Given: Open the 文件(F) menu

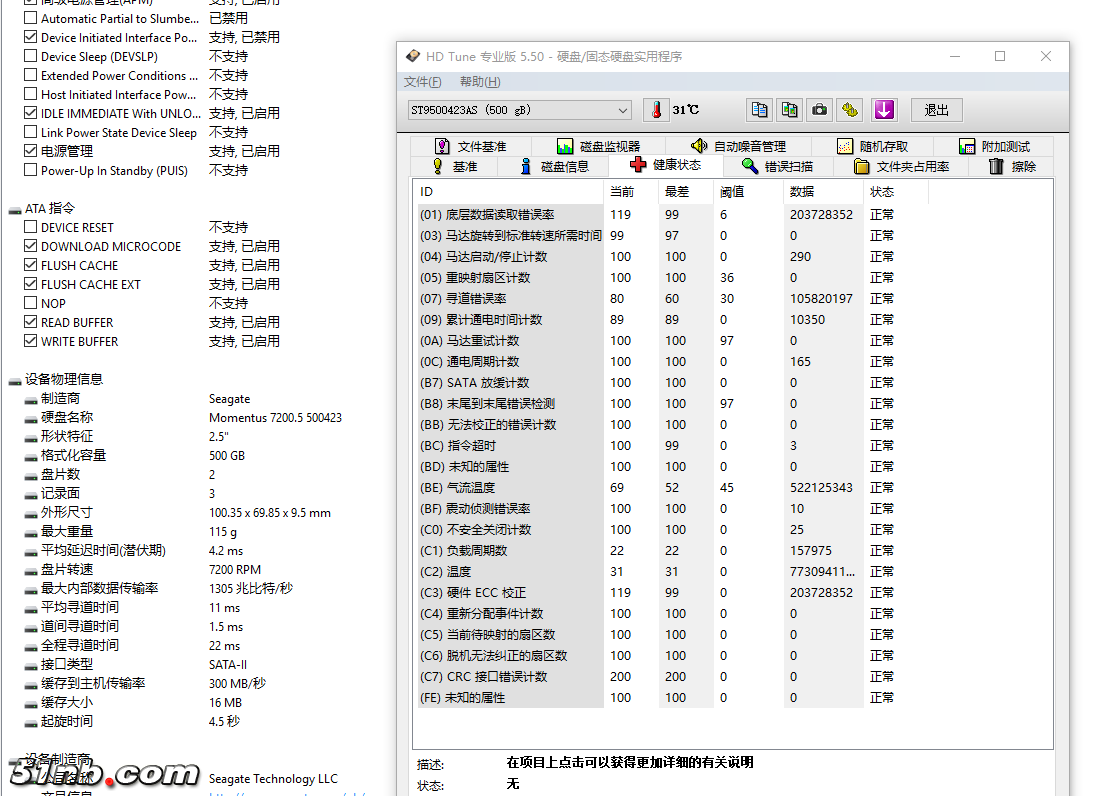Looking at the screenshot, I should click(422, 82).
